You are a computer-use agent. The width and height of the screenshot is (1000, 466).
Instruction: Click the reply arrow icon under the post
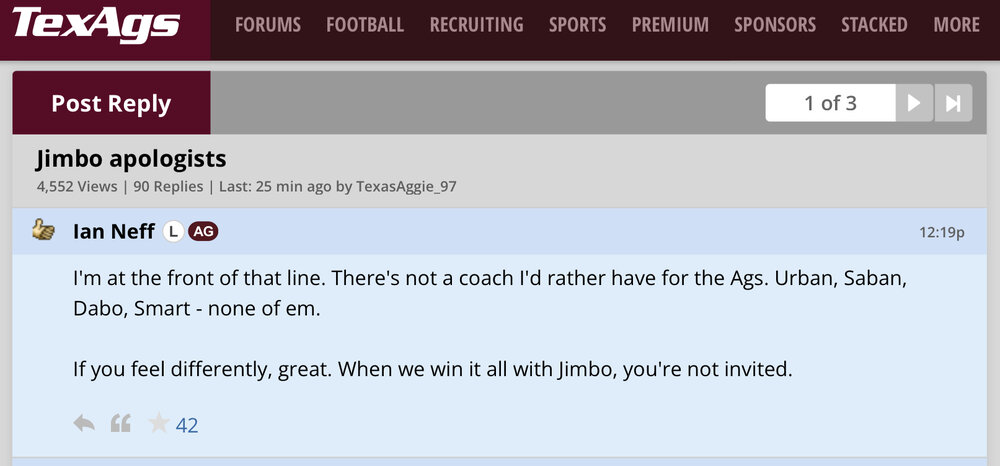pos(84,424)
